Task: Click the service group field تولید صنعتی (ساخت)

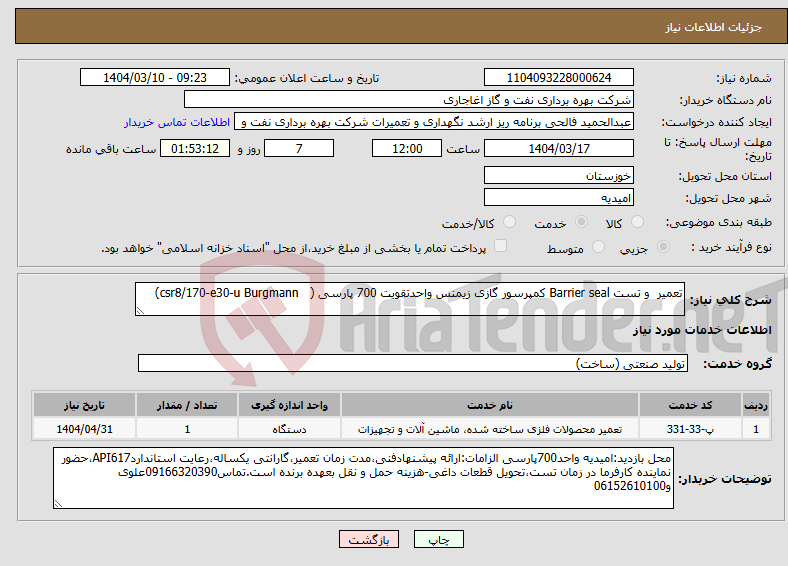Action: [413, 363]
